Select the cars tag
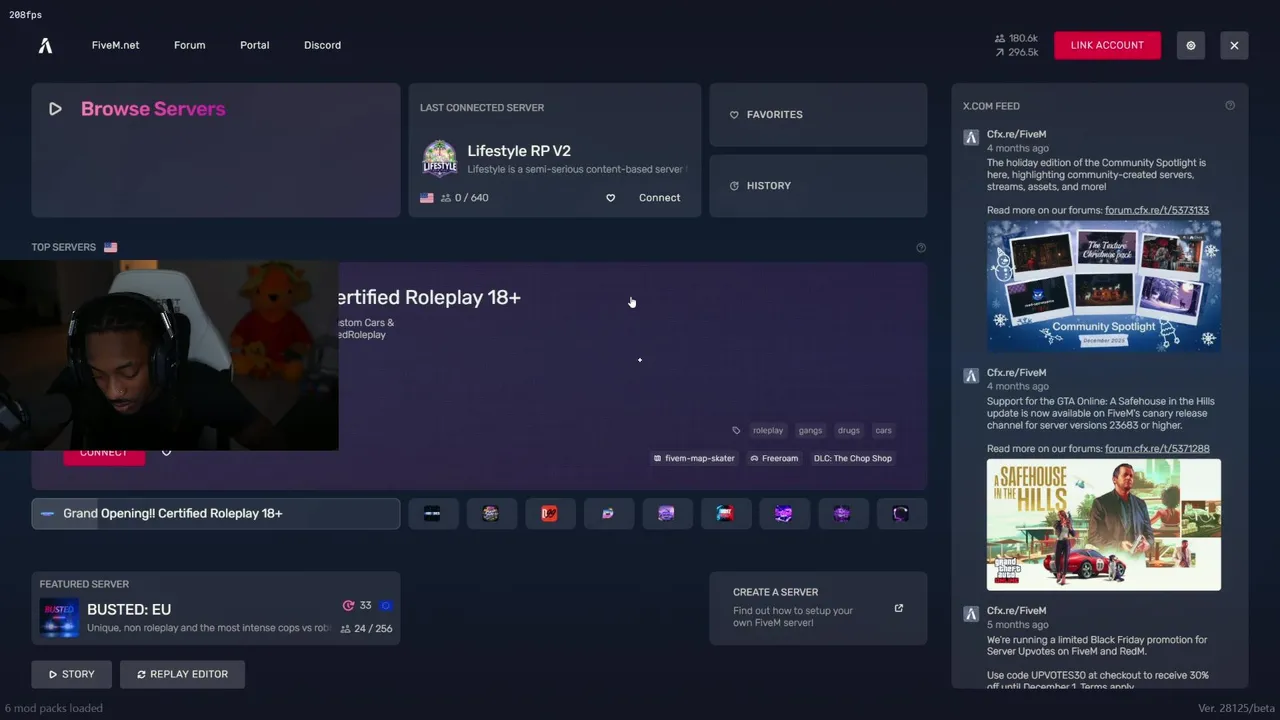This screenshot has width=1280, height=720. pyautogui.click(x=884, y=430)
